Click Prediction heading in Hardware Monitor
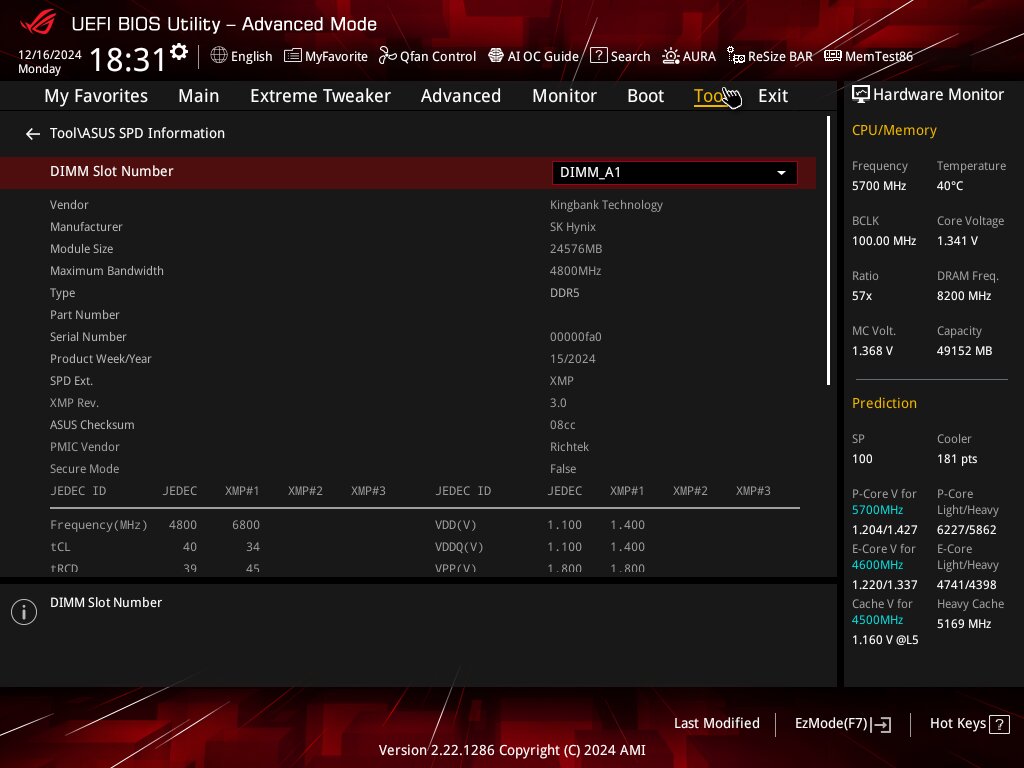 click(884, 404)
